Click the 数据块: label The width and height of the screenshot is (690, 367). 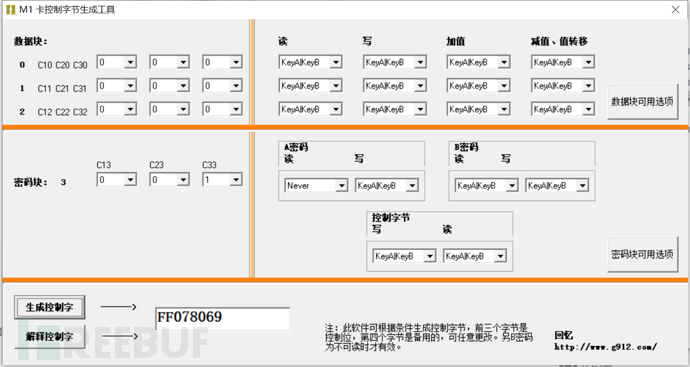(30, 41)
